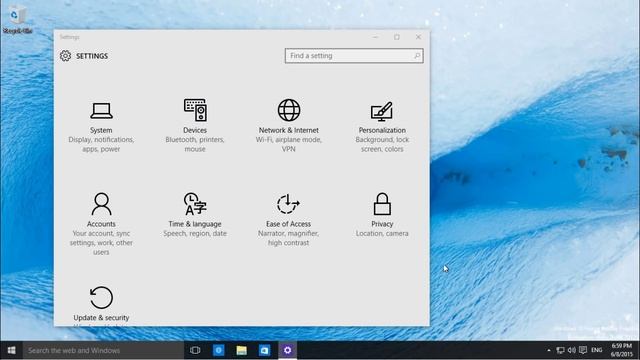Click "Your account, sync settings, work, other users"

(101, 243)
